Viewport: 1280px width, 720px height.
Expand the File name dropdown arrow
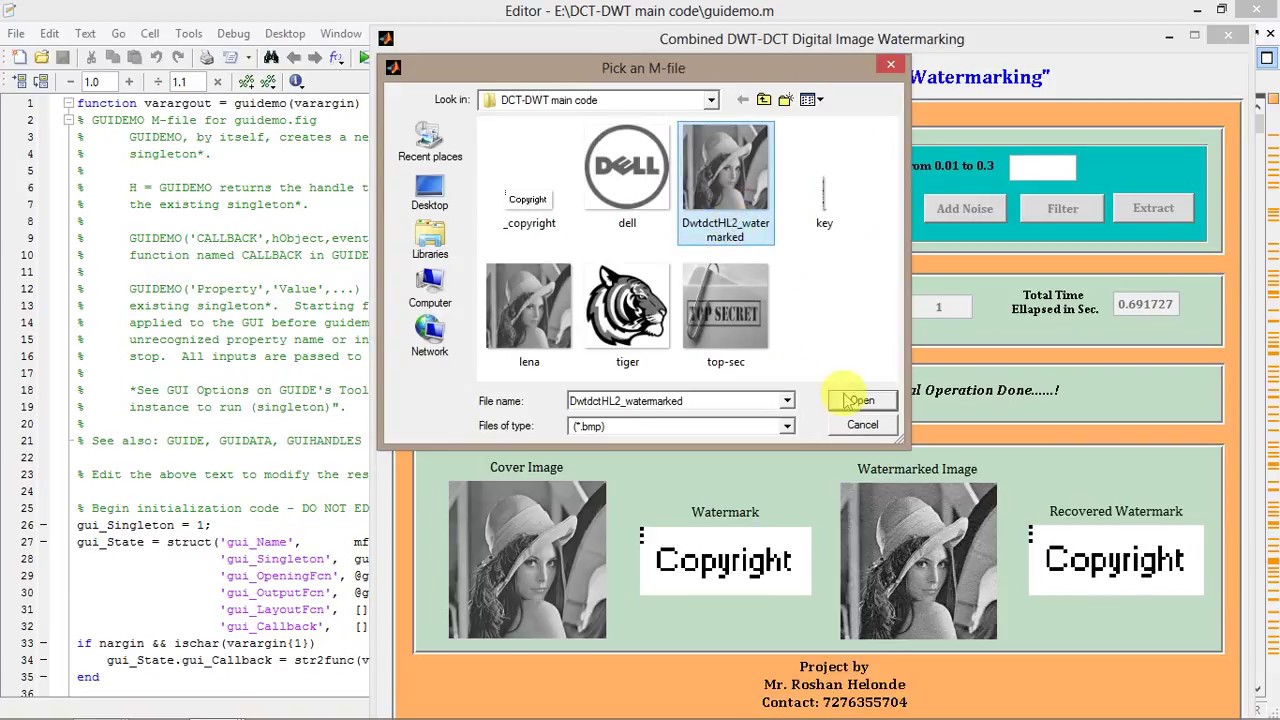(x=787, y=401)
